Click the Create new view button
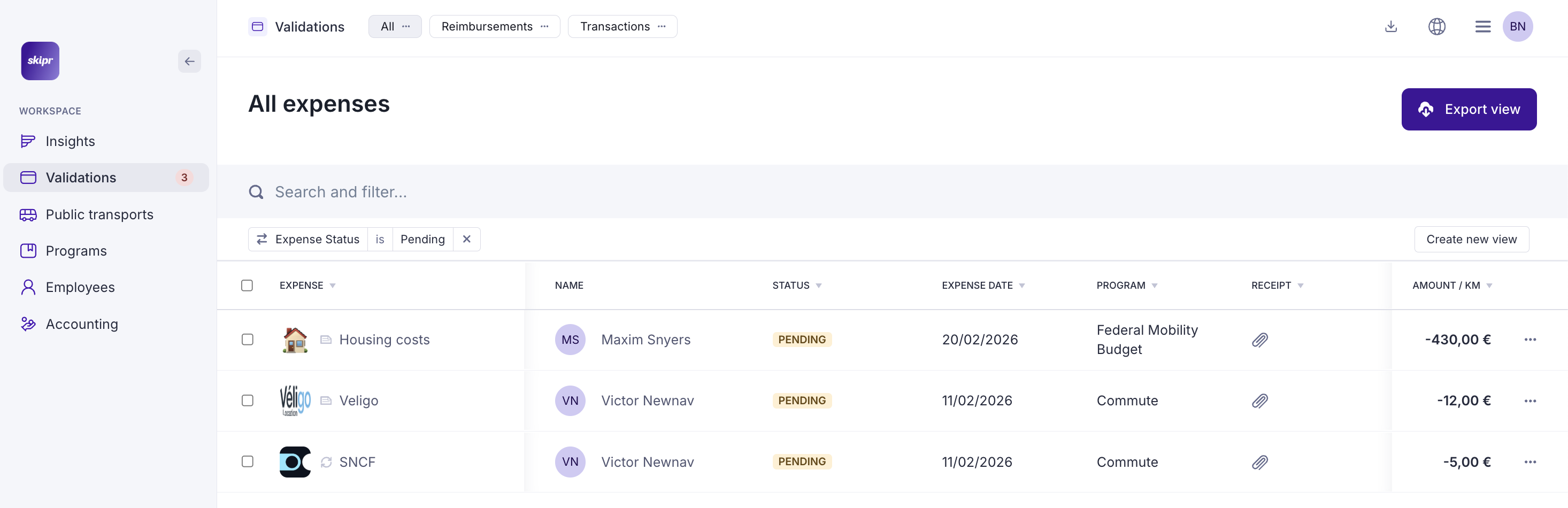The height and width of the screenshot is (508, 1568). [1471, 240]
